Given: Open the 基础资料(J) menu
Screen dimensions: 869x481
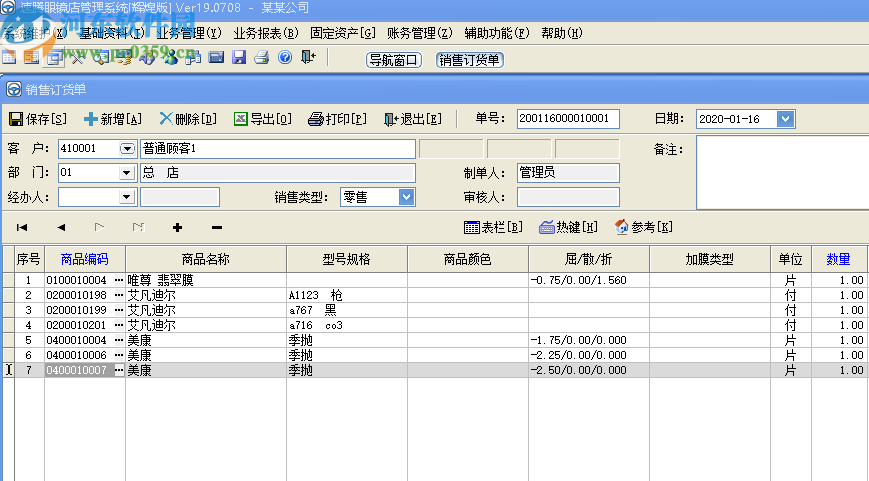Looking at the screenshot, I should coord(111,33).
